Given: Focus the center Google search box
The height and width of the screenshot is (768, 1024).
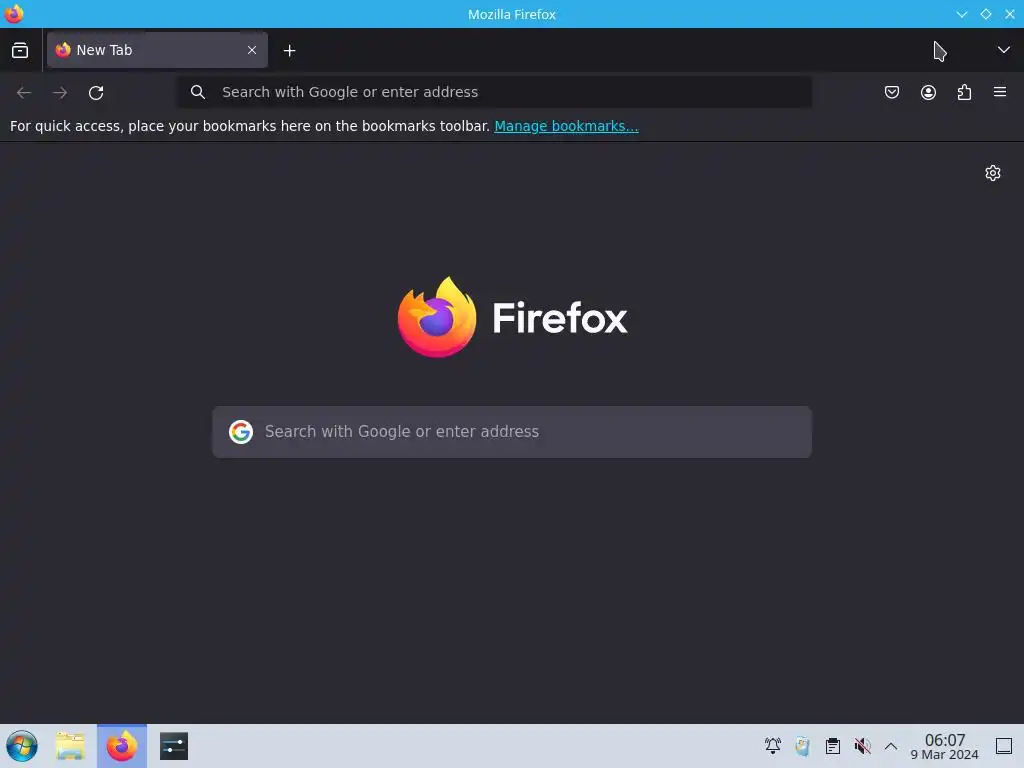Looking at the screenshot, I should [512, 432].
